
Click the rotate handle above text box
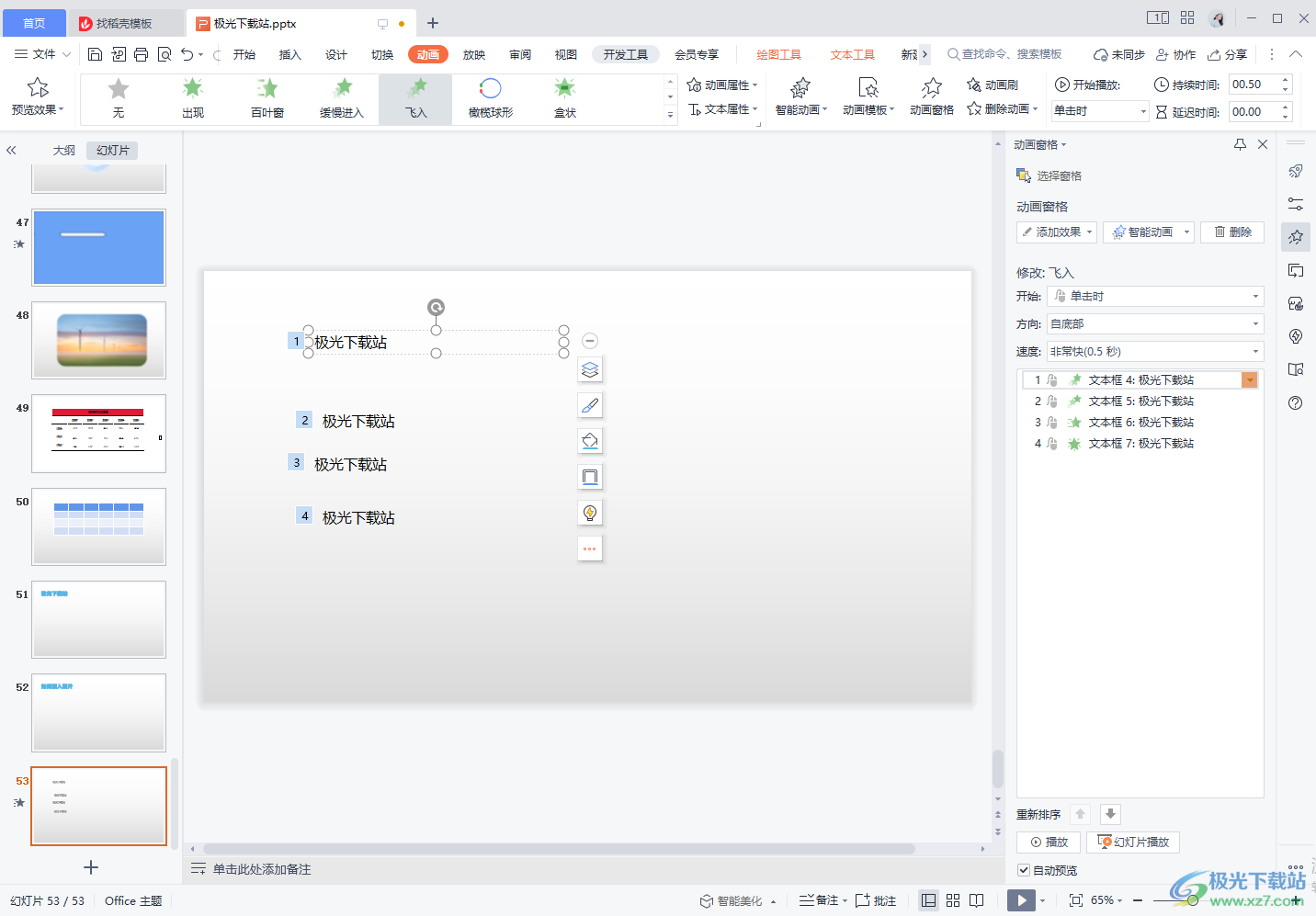pos(436,307)
